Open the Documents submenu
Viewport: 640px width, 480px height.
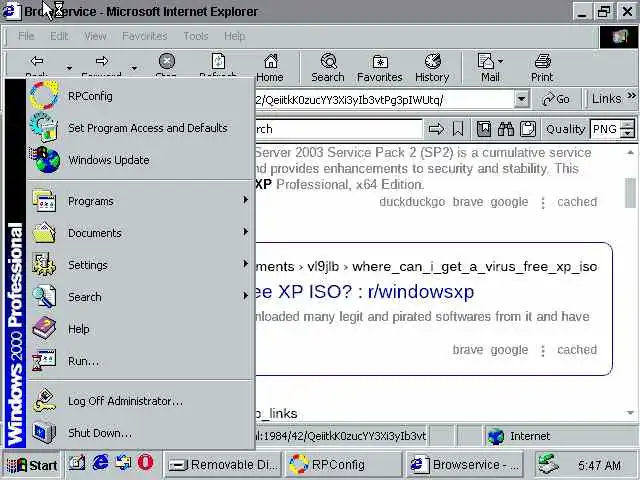(x=140, y=233)
